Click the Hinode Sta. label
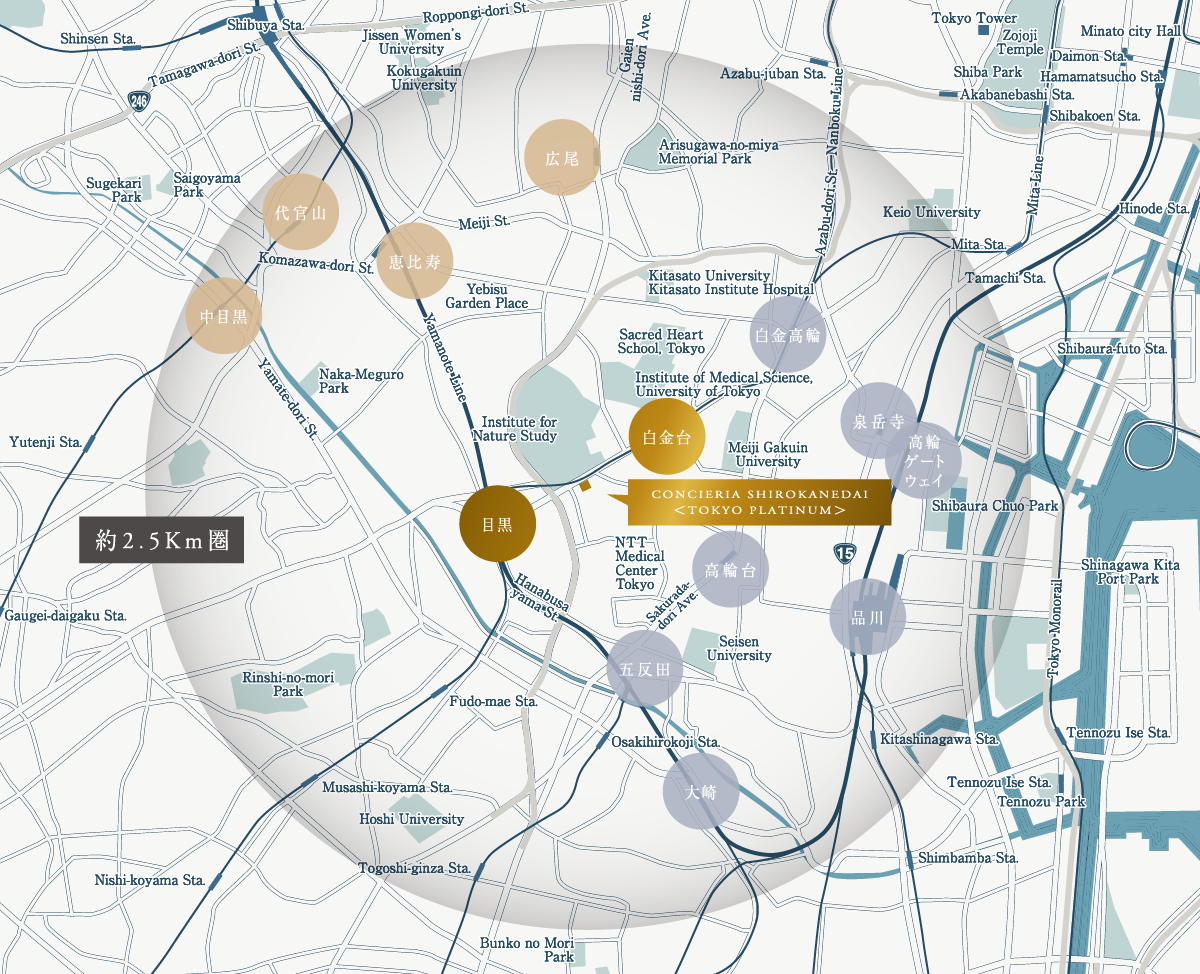This screenshot has height=974, width=1200. pos(1154,209)
